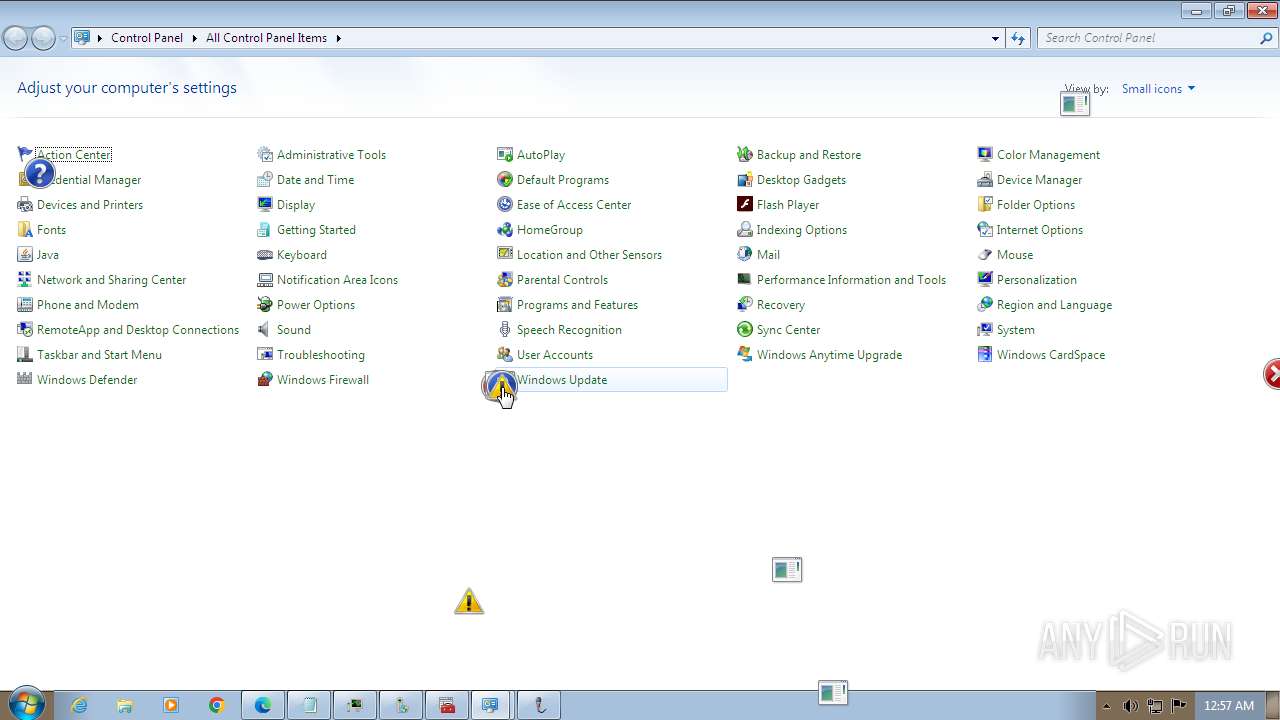Open Troubleshooting link
The height and width of the screenshot is (720, 1280).
tap(321, 355)
